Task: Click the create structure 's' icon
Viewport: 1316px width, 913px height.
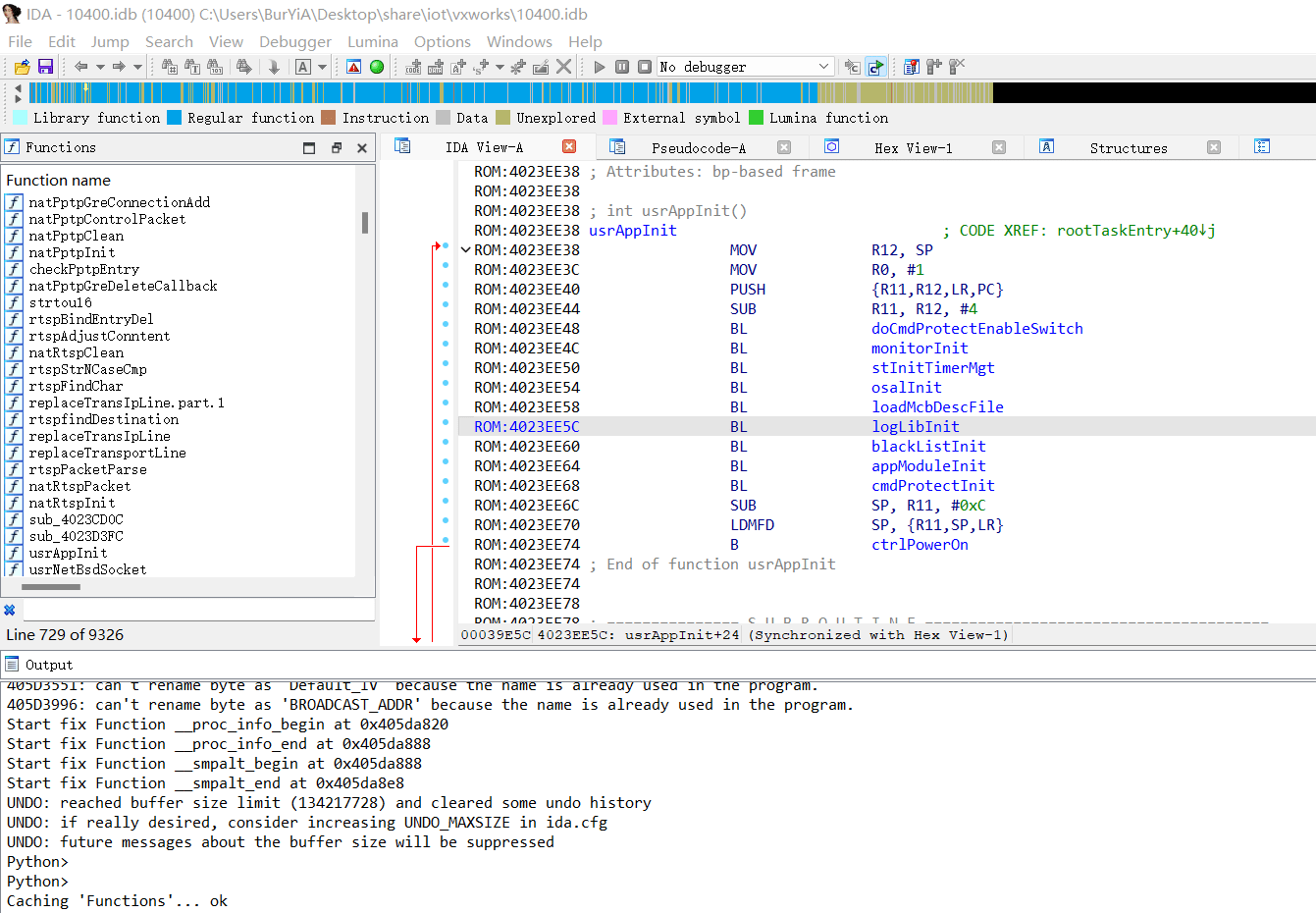Action: click(481, 67)
